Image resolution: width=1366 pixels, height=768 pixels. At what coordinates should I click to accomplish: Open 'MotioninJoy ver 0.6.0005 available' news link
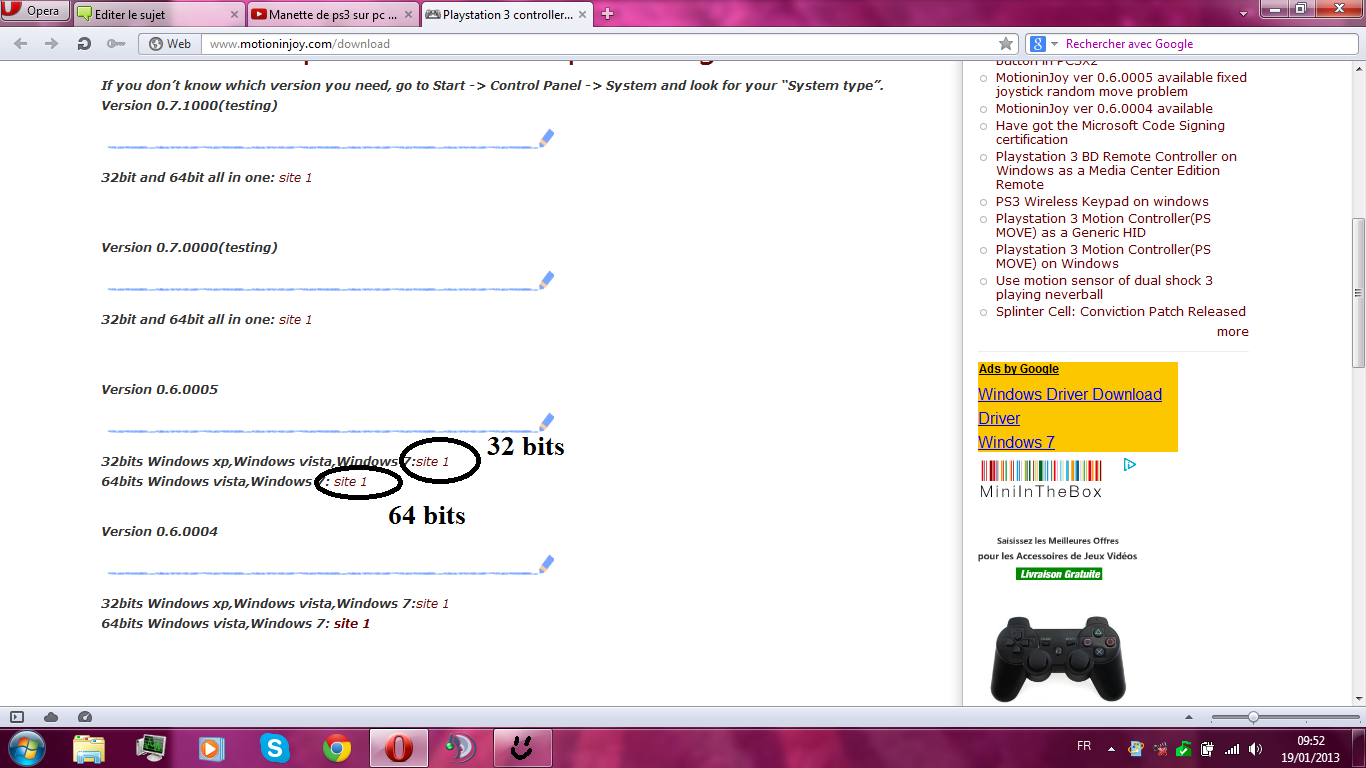click(1121, 84)
